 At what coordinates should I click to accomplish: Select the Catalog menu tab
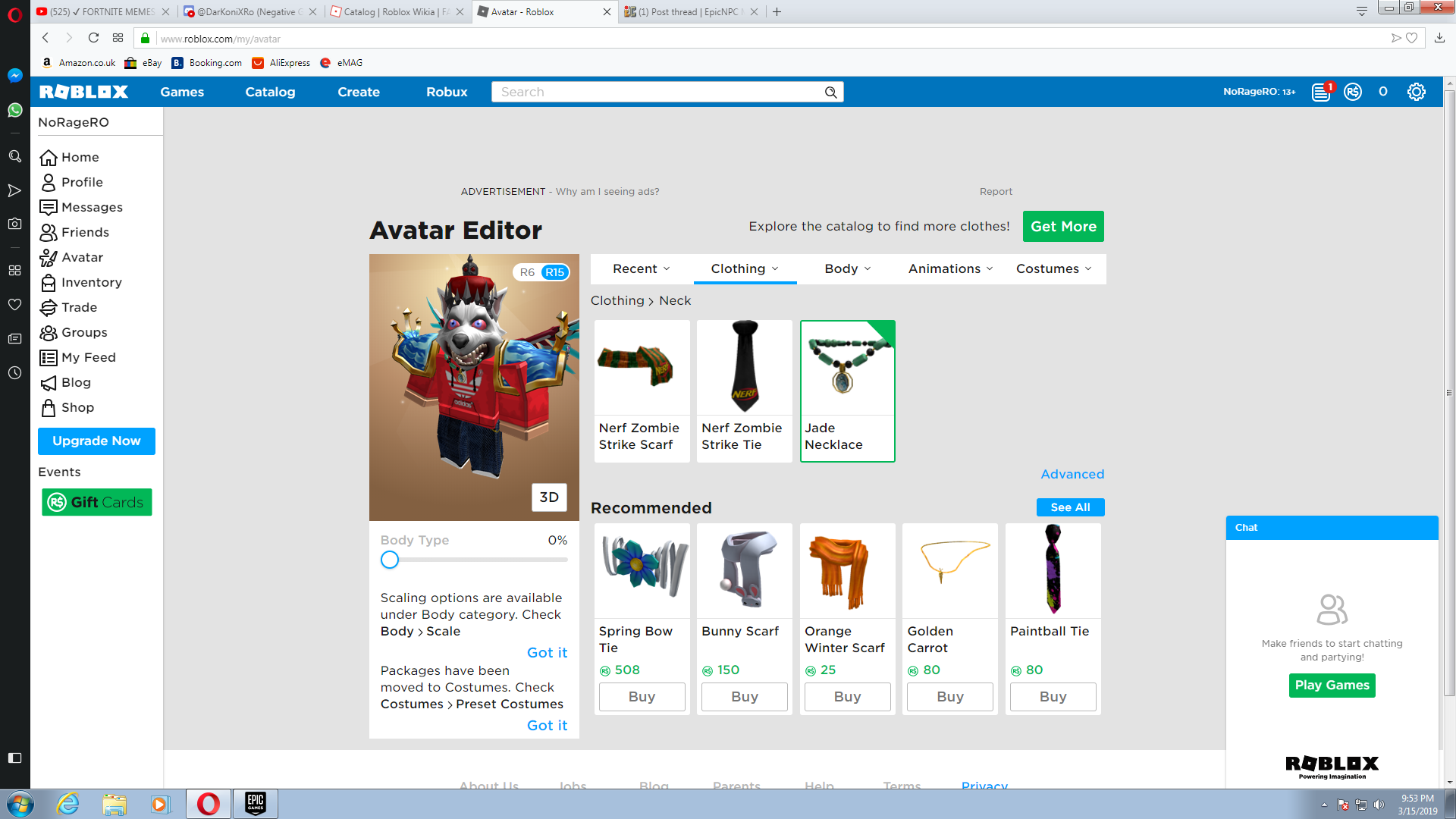coord(271,91)
